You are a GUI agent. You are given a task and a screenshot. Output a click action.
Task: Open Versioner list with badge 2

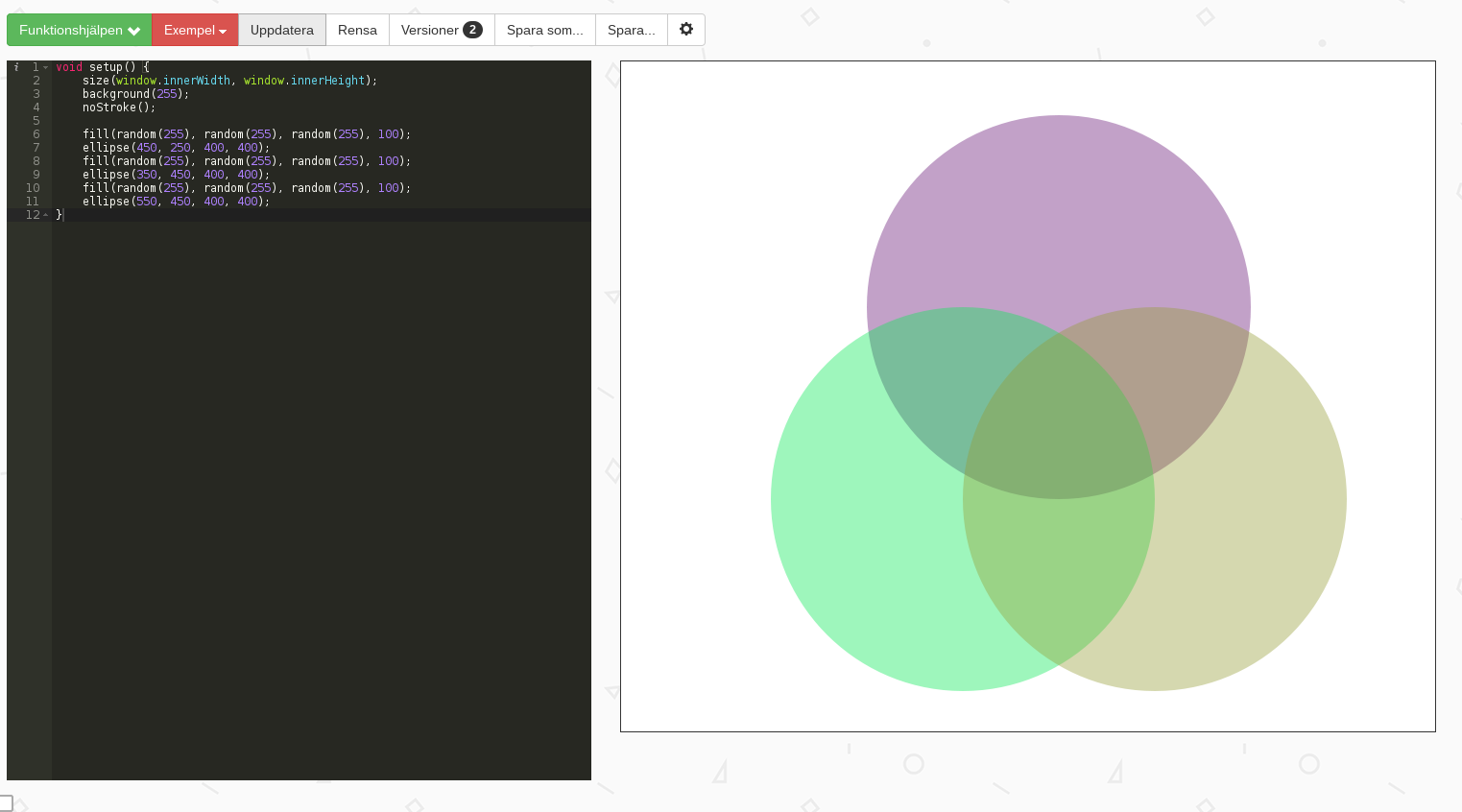pyautogui.click(x=442, y=30)
